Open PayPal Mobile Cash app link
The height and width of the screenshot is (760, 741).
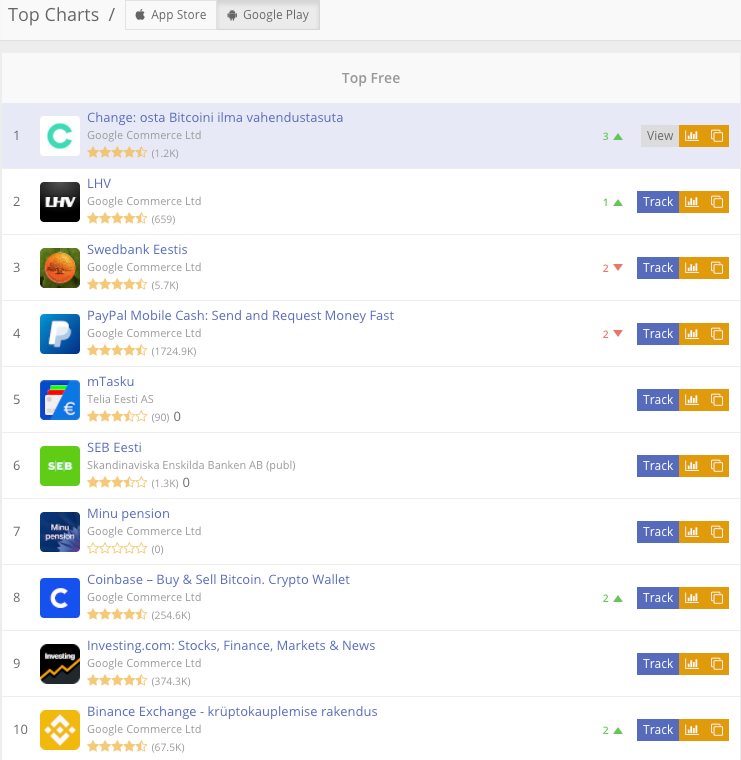(x=240, y=315)
